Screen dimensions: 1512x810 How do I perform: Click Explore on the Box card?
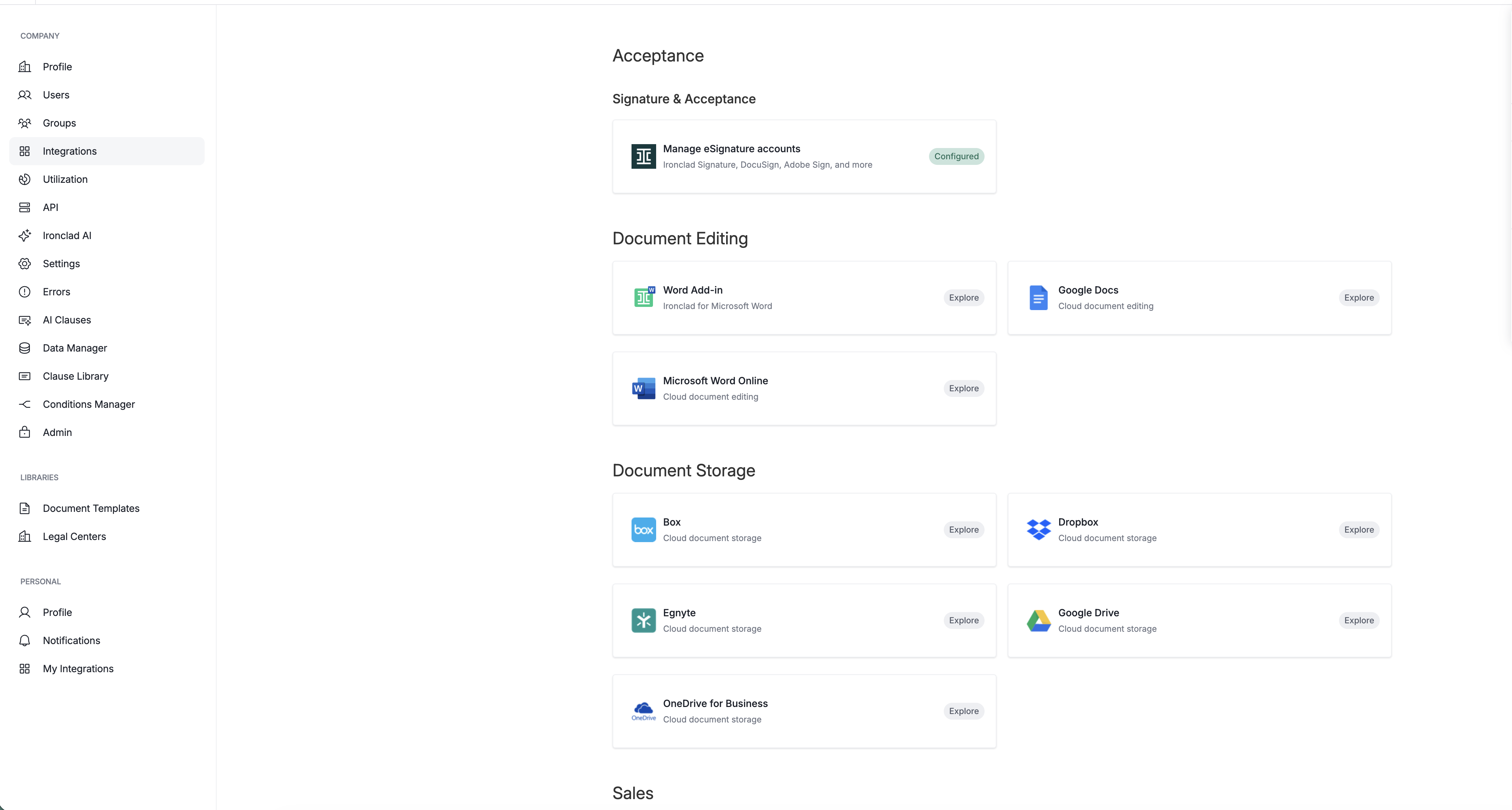(x=964, y=529)
